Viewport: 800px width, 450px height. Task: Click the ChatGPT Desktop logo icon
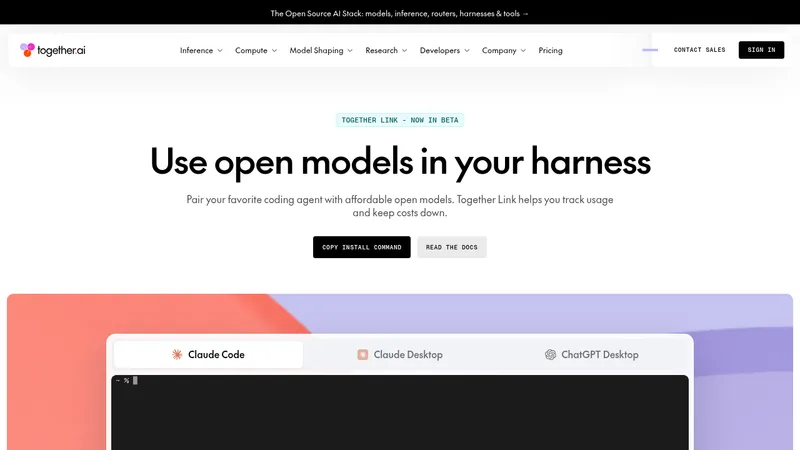click(550, 355)
